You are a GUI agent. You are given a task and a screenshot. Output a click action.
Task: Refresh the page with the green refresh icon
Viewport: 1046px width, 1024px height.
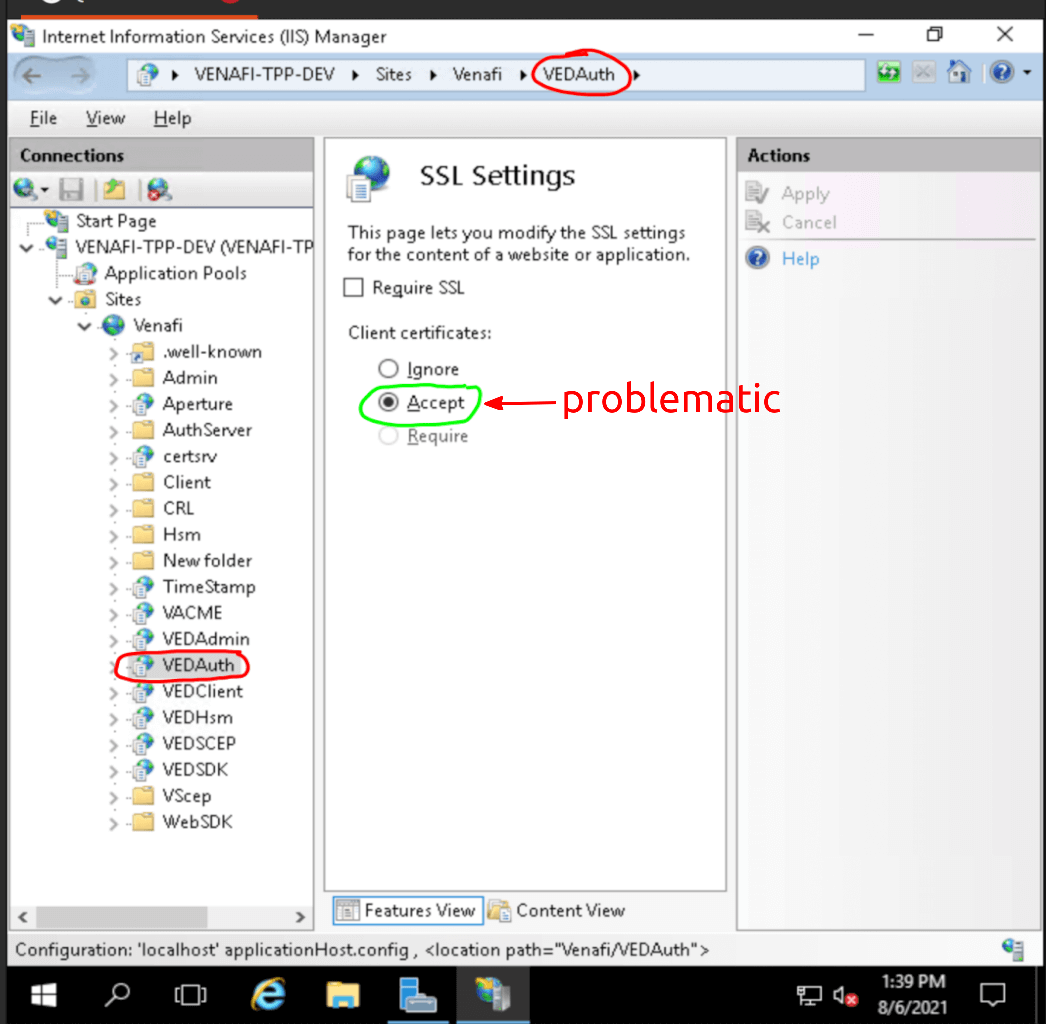point(888,72)
